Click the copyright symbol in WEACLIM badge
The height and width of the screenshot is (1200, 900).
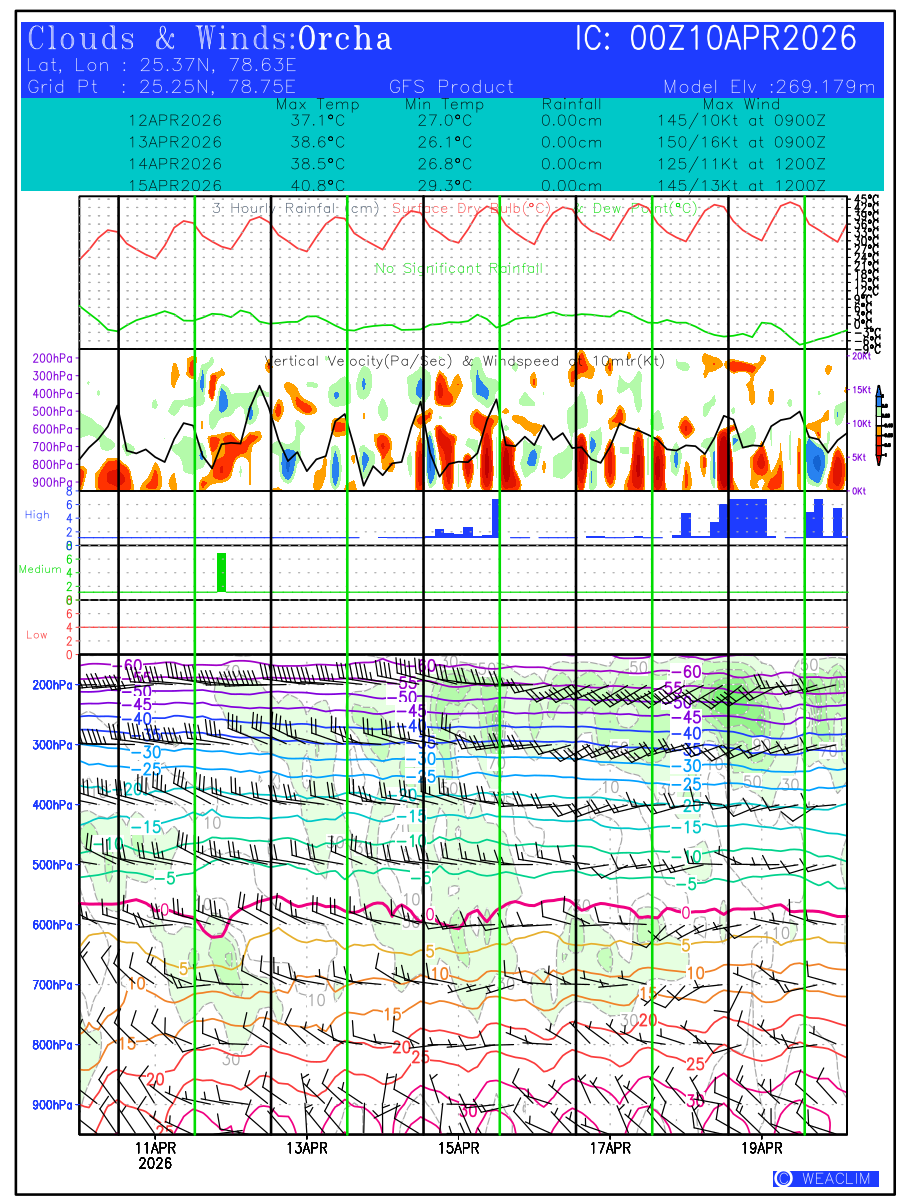(784, 1179)
